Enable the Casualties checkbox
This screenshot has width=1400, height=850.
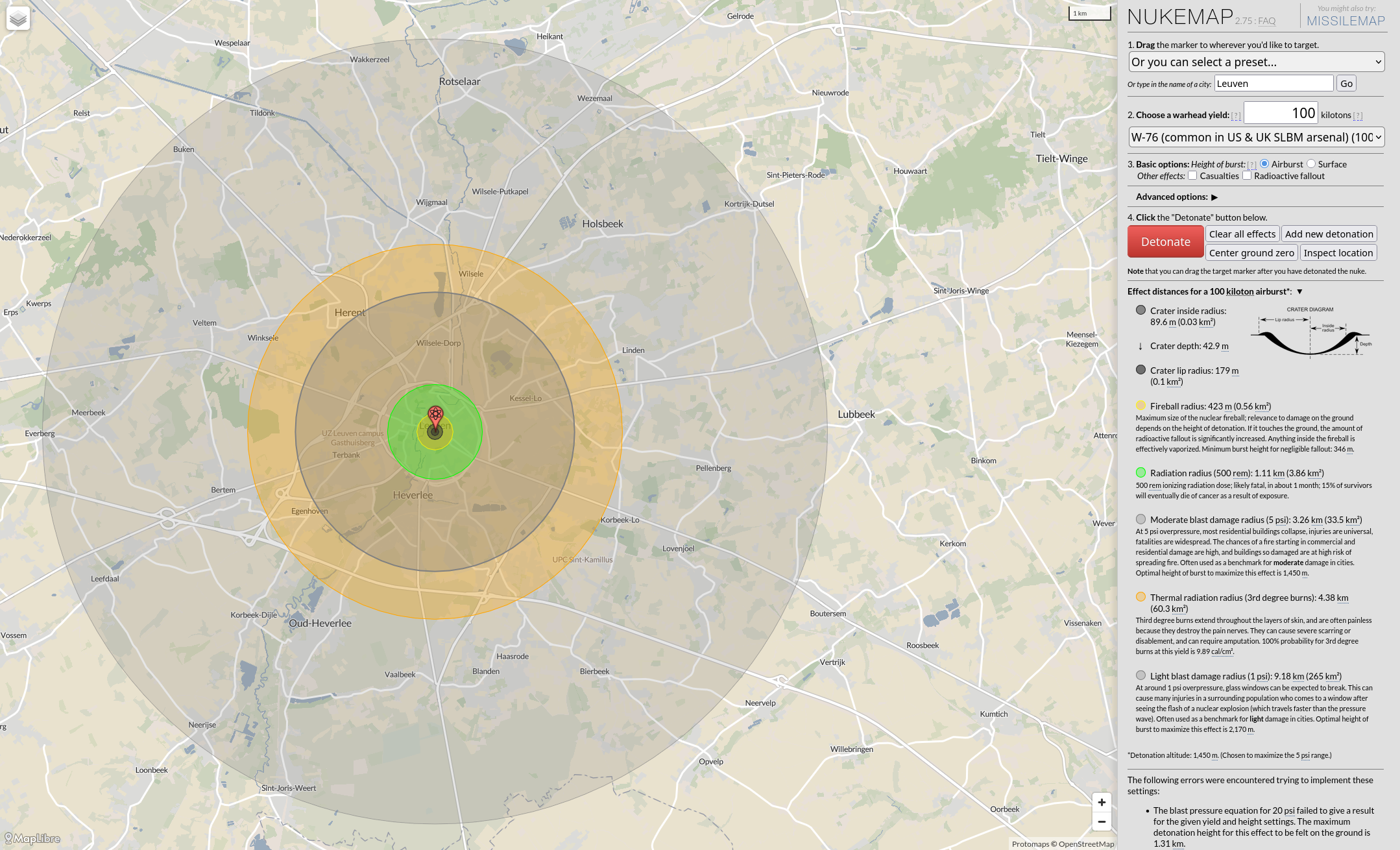[1193, 176]
